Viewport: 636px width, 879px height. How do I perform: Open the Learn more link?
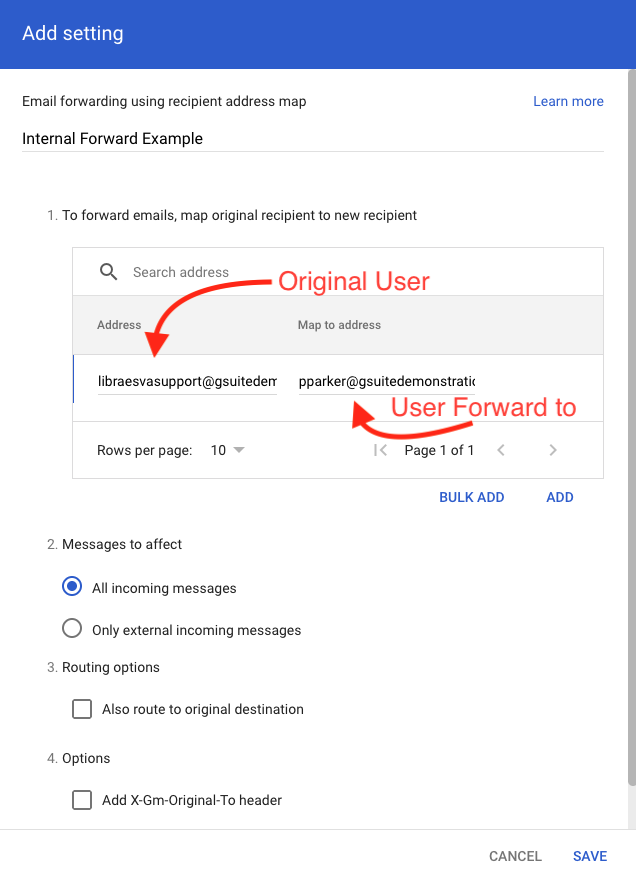[568, 101]
